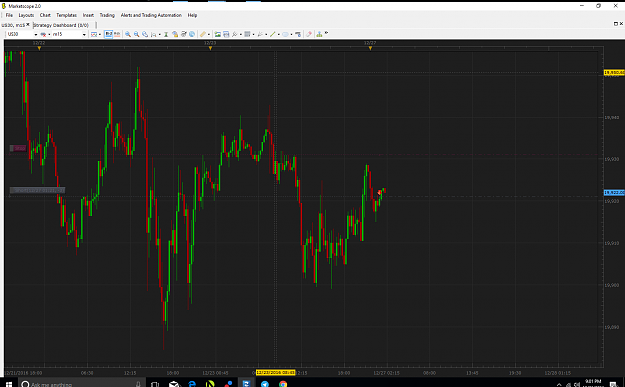625x387 pixels.
Task: Select the ellipse shape drawing tool
Action: click(285, 34)
